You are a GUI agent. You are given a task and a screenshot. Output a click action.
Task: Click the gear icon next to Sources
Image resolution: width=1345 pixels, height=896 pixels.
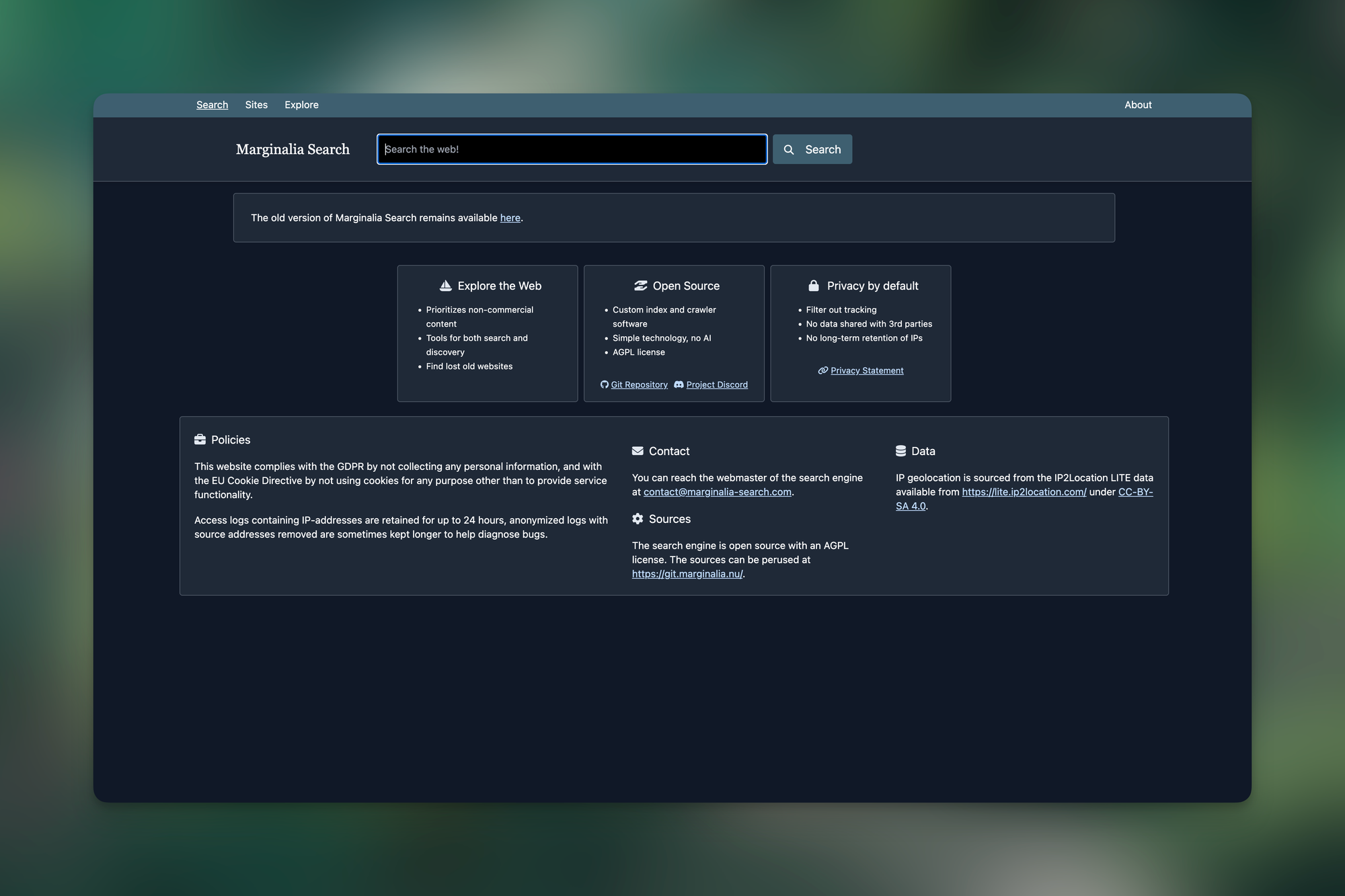click(638, 519)
